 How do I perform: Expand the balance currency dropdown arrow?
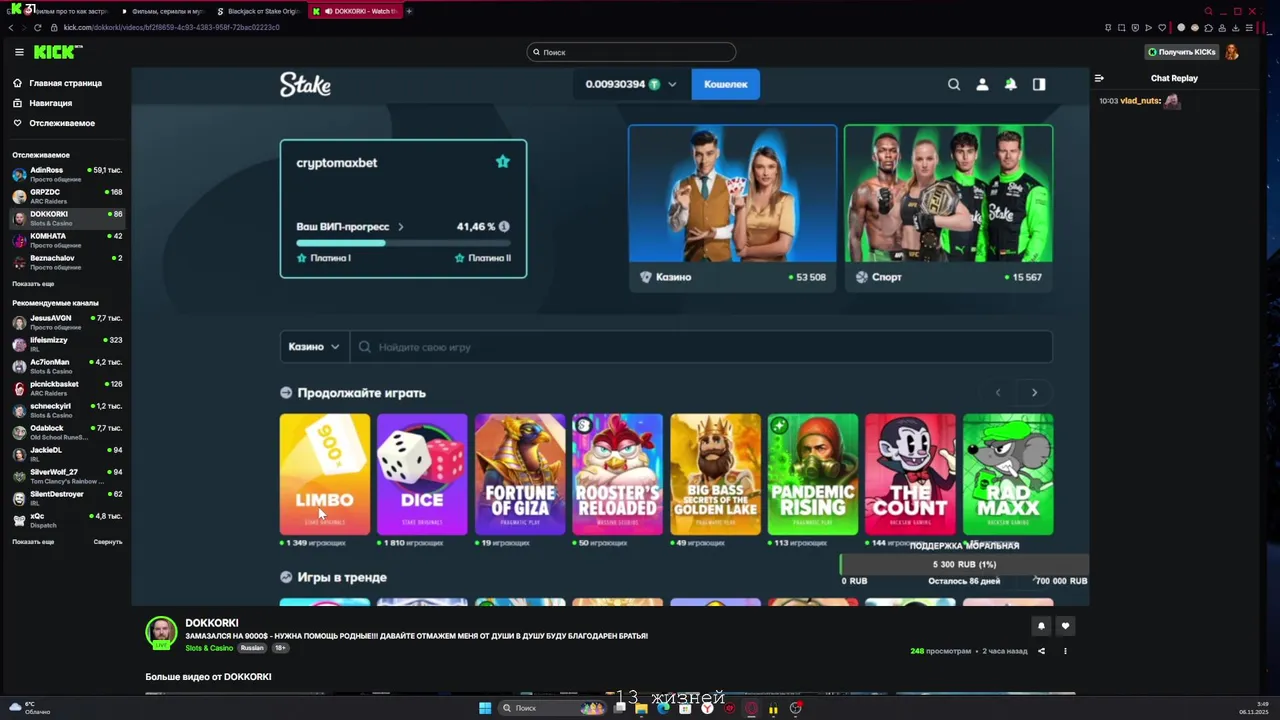click(x=672, y=84)
